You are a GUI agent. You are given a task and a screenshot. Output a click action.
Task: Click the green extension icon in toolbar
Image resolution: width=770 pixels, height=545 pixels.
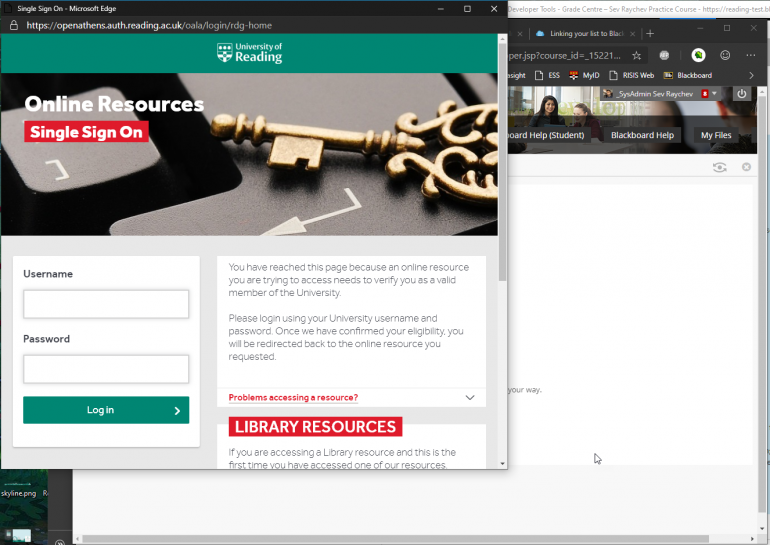pyautogui.click(x=698, y=55)
